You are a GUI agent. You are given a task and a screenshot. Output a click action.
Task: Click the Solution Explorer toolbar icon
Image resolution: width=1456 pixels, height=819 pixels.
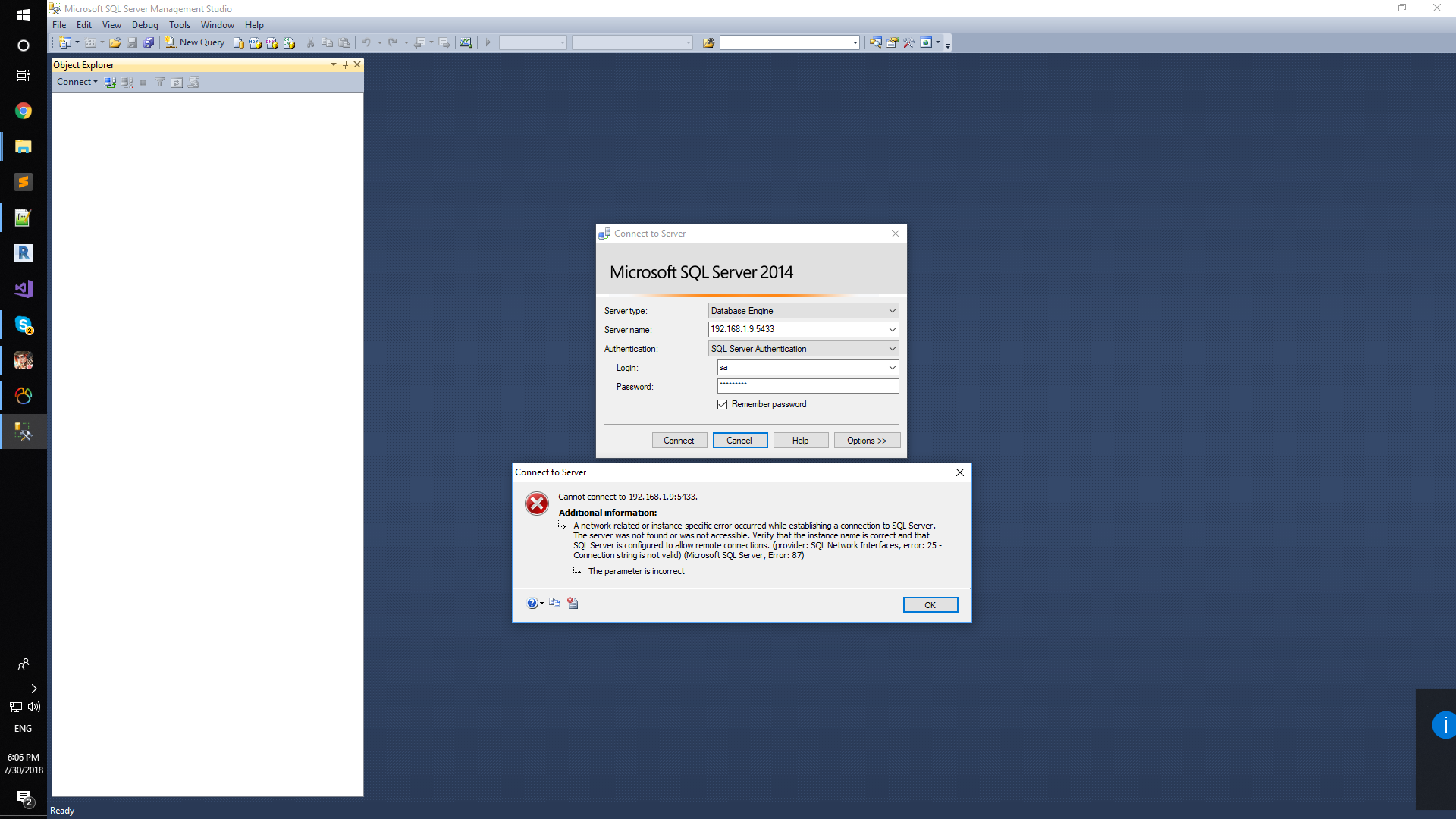tap(875, 42)
